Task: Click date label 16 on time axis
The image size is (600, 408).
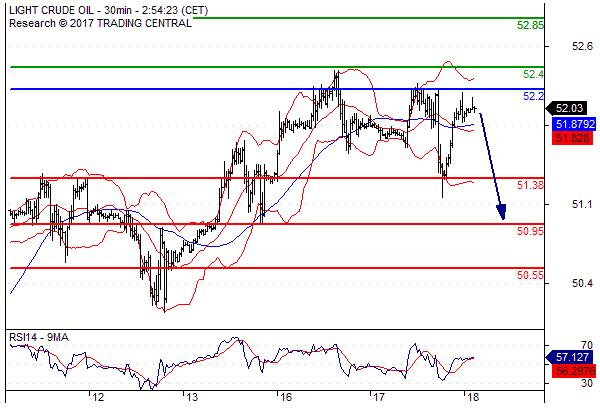Action: (285, 397)
